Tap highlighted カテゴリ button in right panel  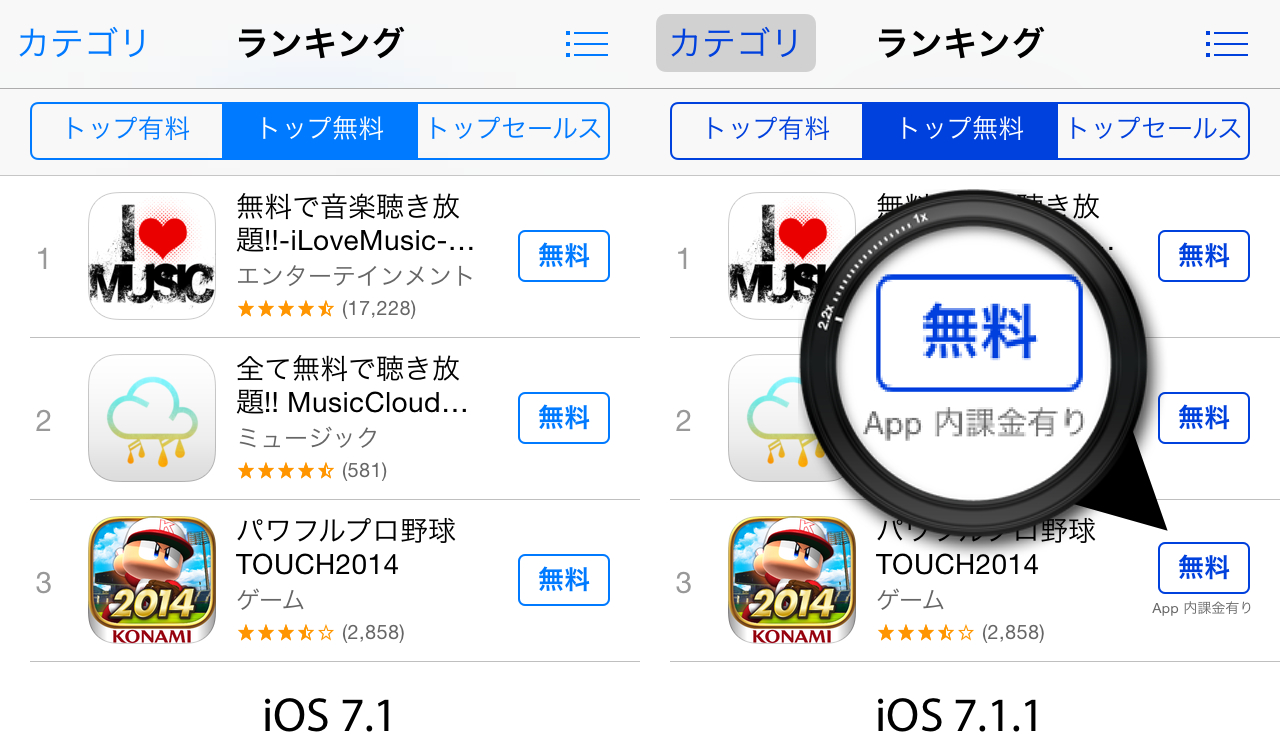click(736, 43)
